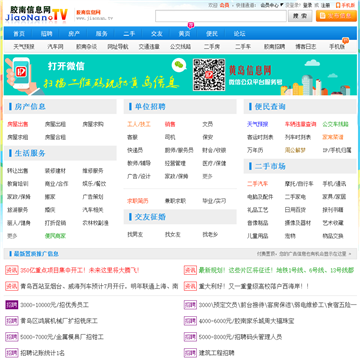This screenshot has height=360, width=360.
Task: Click the 司机 job category
Action: click(170, 137)
